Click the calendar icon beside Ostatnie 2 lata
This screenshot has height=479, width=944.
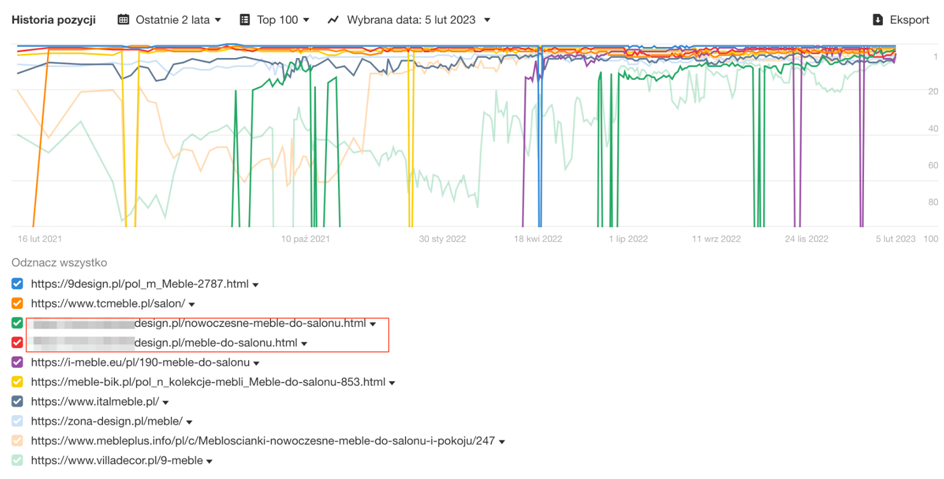124,19
